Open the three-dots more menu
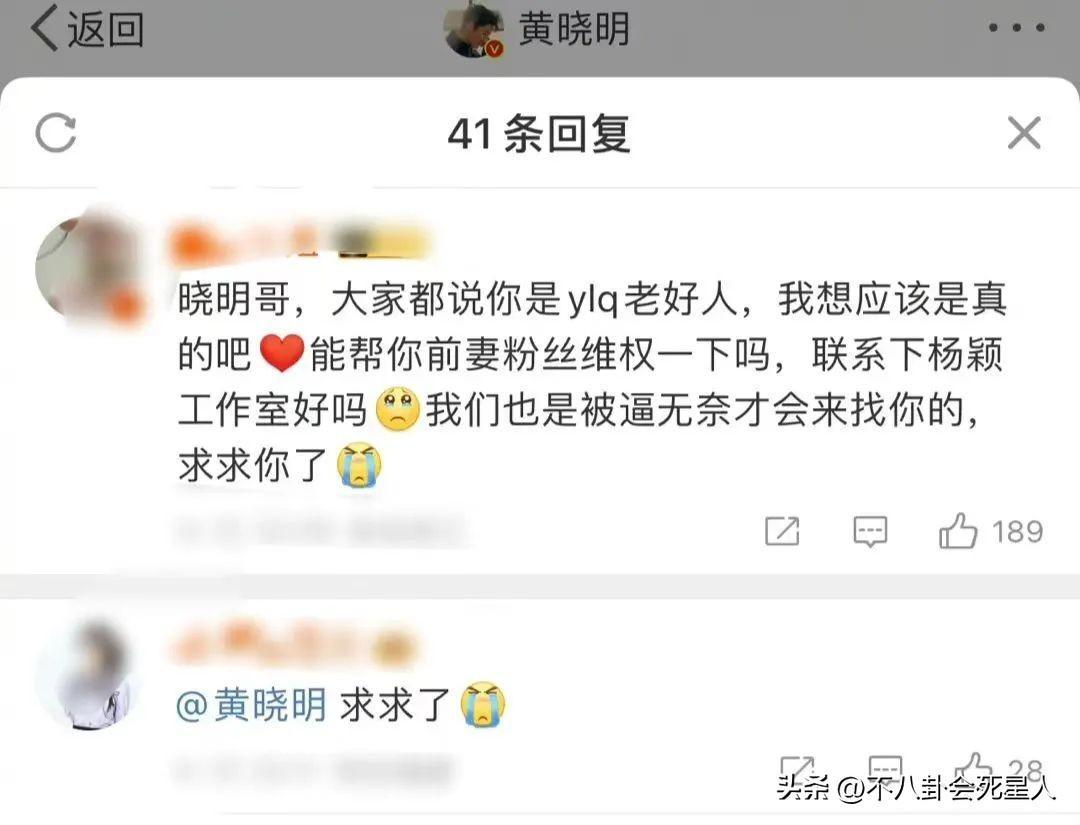Viewport: 1080px width, 825px height. 1017,28
